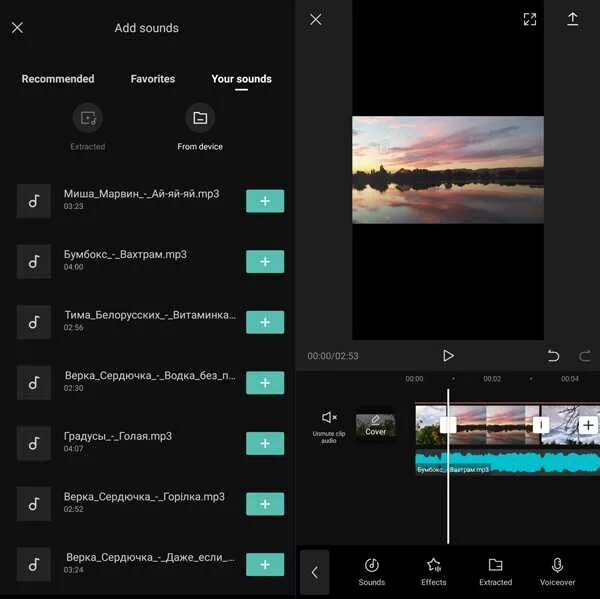
Task: Play the video preview
Action: coord(448,356)
